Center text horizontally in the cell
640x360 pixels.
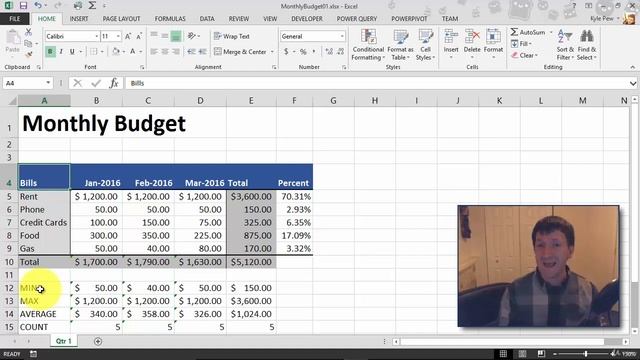(x=165, y=51)
